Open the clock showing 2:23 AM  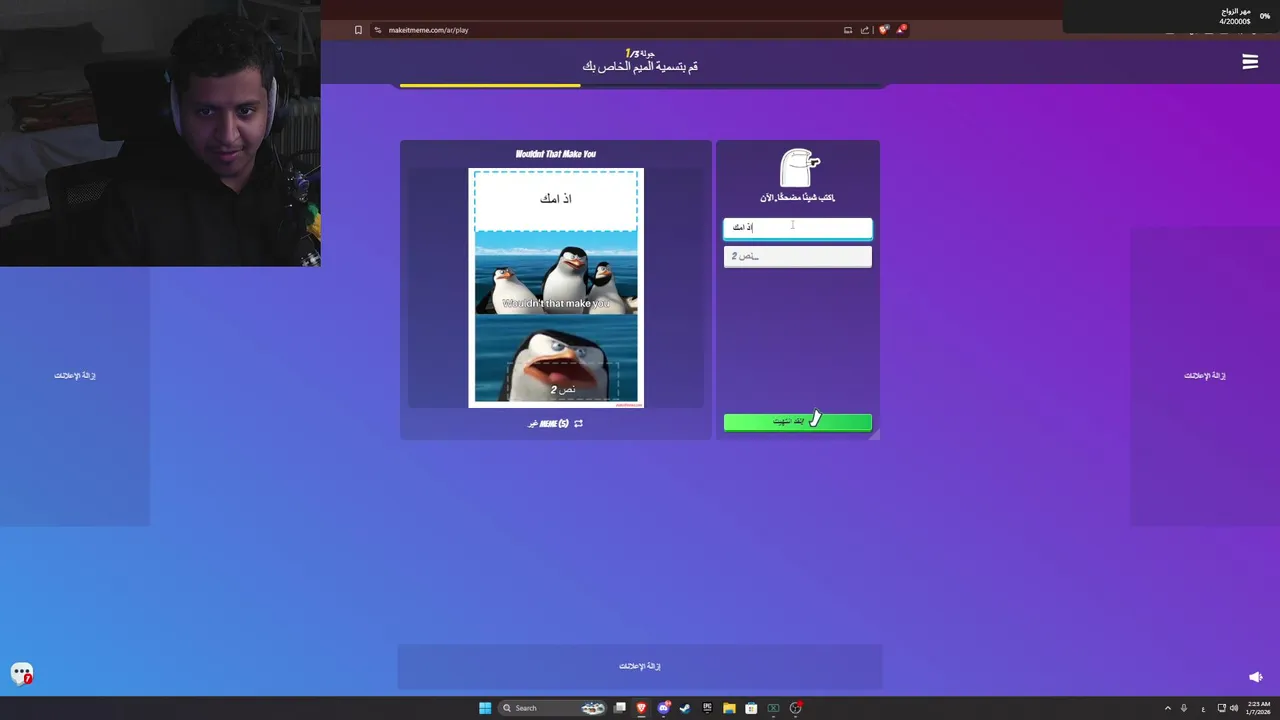(1256, 708)
